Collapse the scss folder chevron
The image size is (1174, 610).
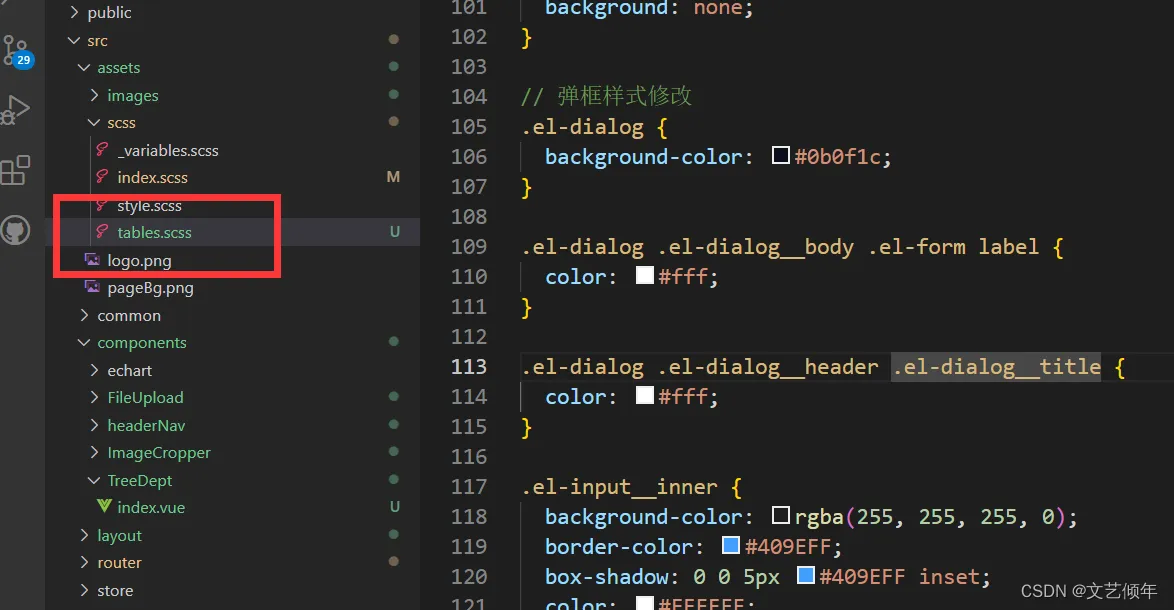94,122
